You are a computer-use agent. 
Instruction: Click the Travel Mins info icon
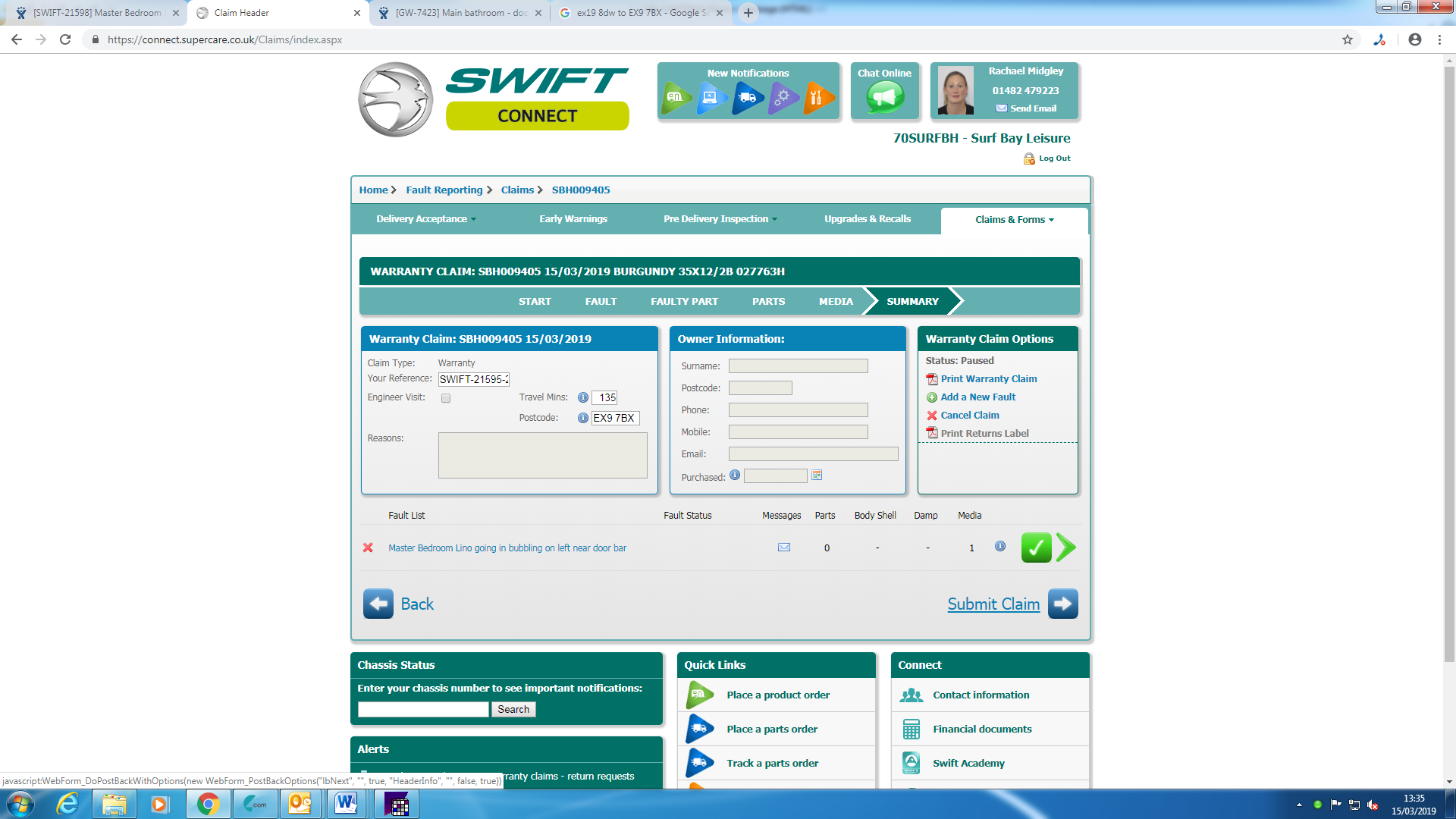click(583, 397)
